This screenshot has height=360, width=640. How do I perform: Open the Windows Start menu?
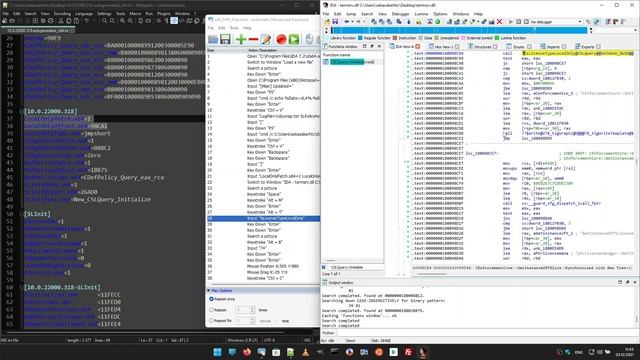click(x=218, y=352)
